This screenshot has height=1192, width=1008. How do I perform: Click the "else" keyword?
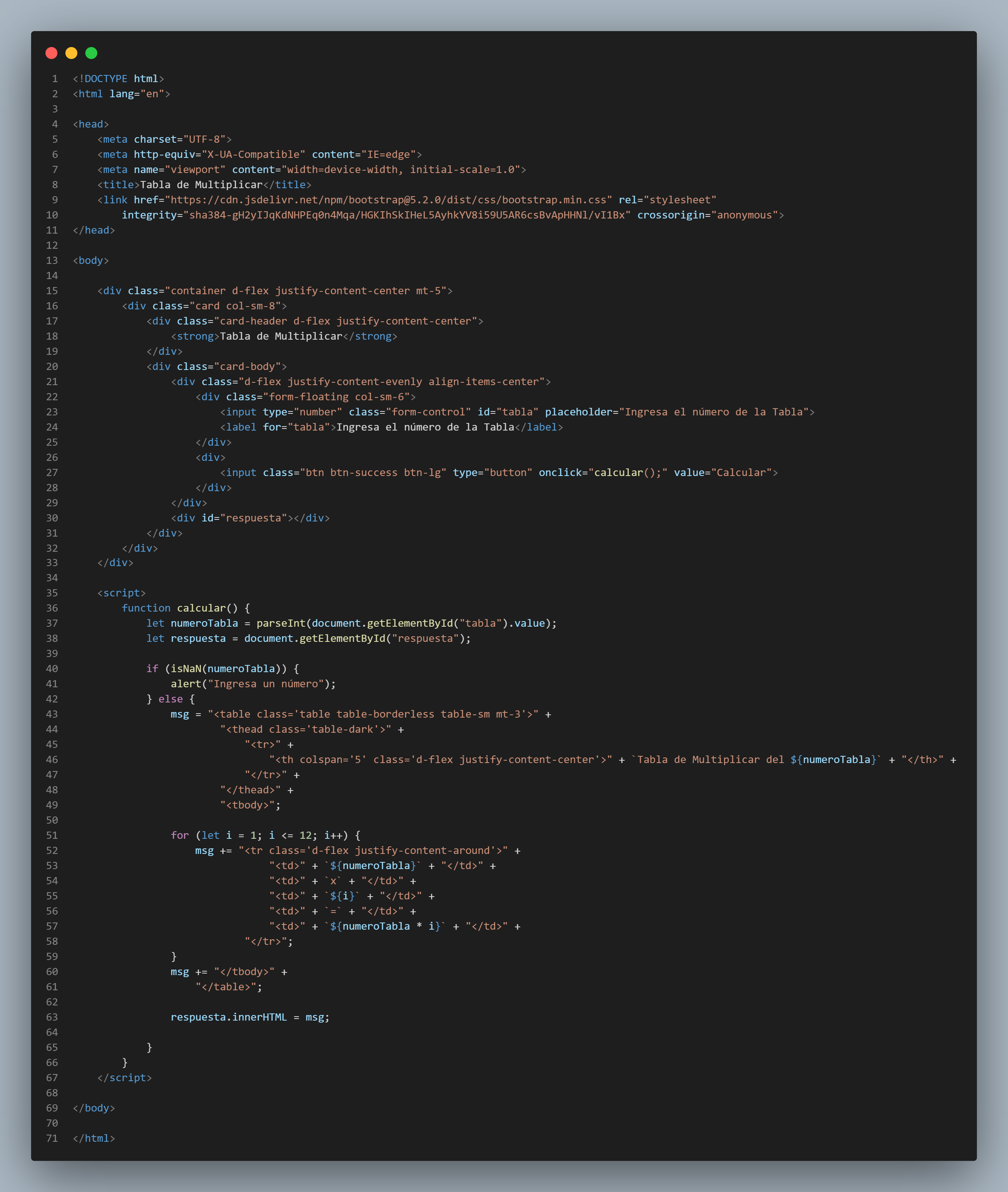[x=171, y=699]
